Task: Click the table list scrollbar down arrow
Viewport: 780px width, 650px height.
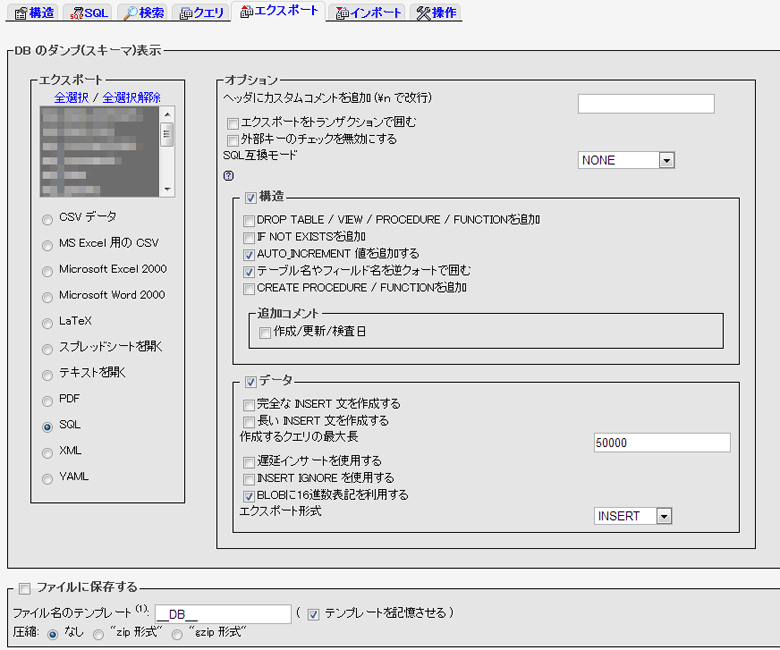Action: (167, 189)
